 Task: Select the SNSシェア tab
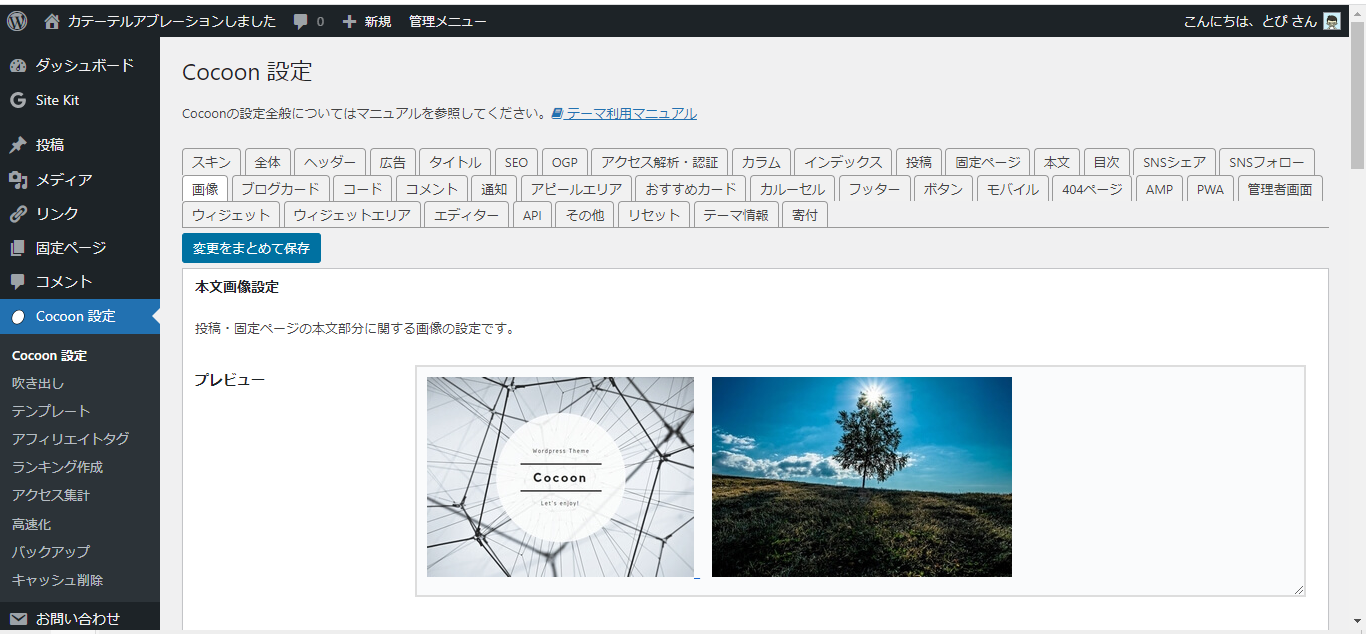pos(1175,162)
